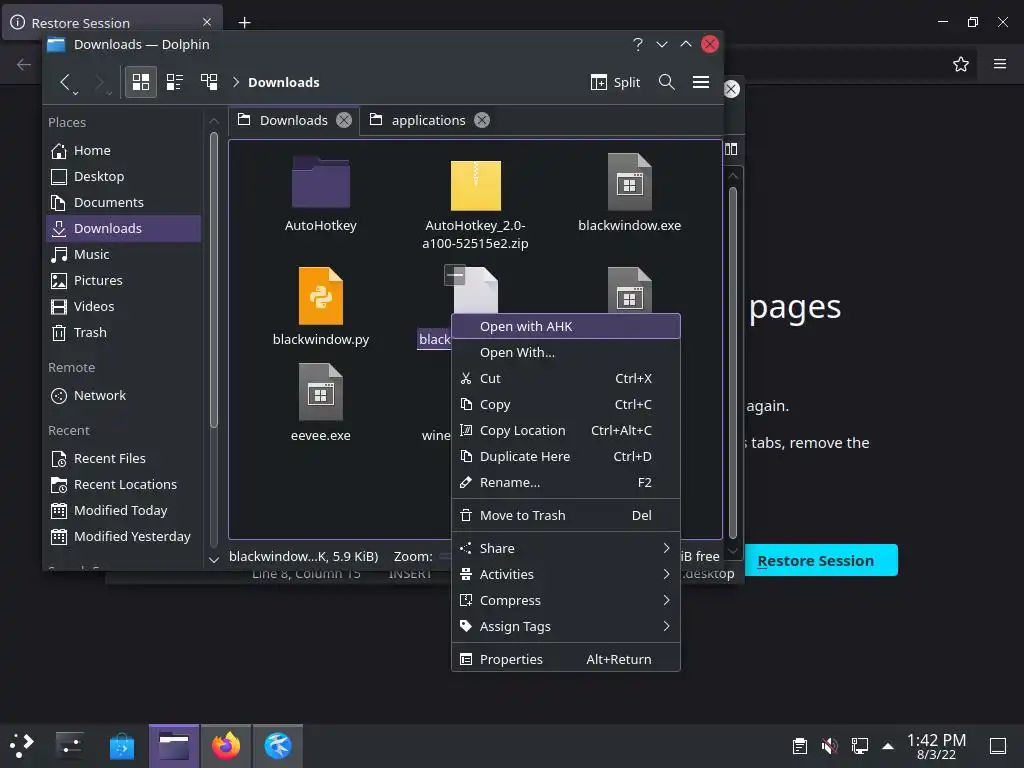
Task: Open file Properties
Action: (566, 660)
